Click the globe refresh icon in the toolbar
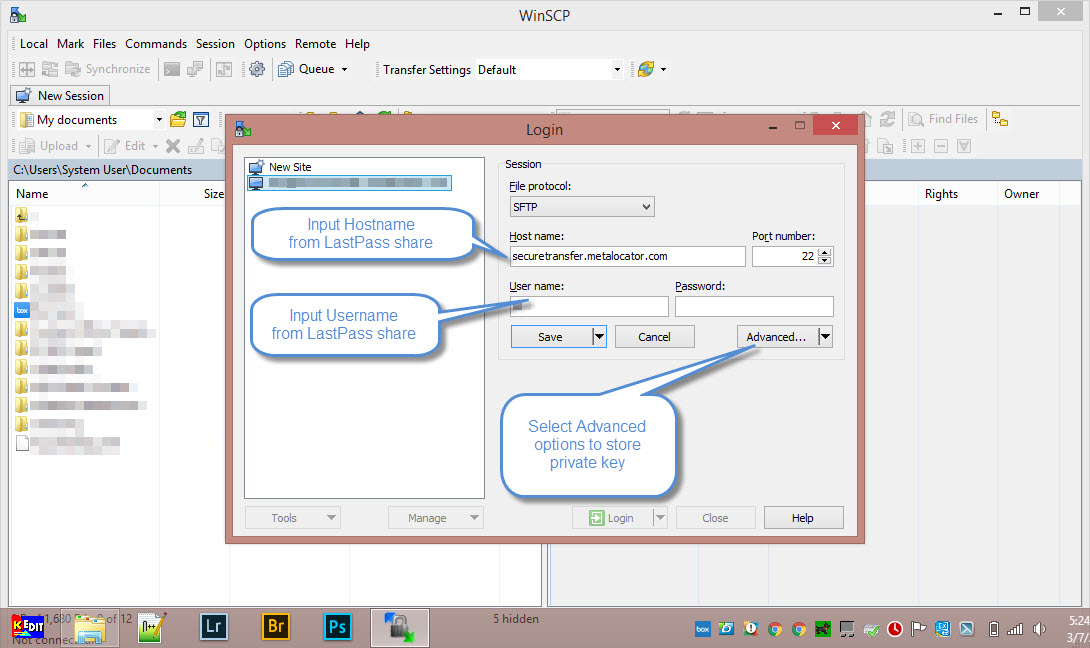Image resolution: width=1090 pixels, height=648 pixels. [x=646, y=69]
